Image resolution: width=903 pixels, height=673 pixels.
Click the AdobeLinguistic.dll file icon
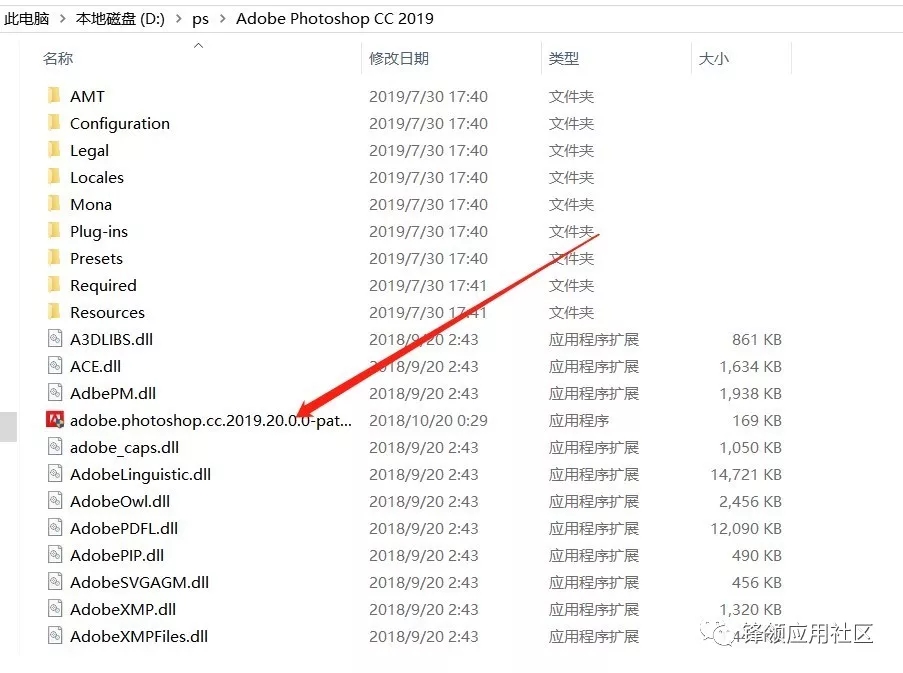(x=55, y=474)
